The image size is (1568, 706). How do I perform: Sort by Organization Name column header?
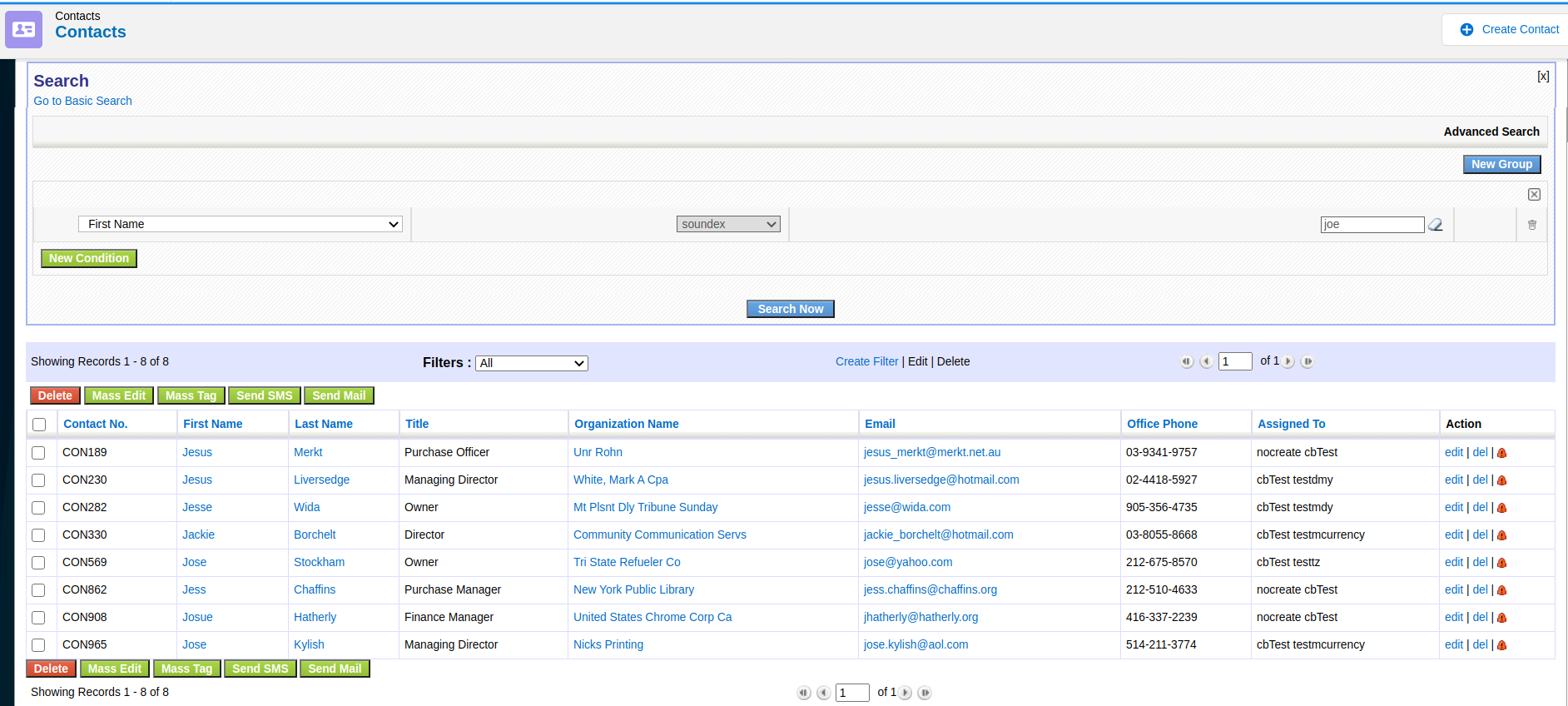point(627,424)
